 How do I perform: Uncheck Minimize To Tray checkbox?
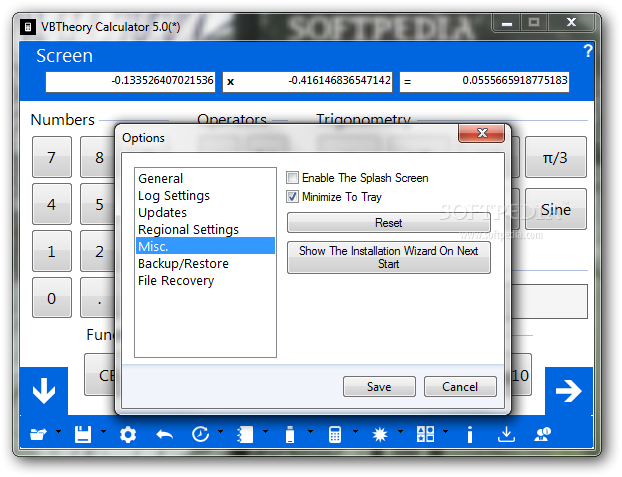292,196
